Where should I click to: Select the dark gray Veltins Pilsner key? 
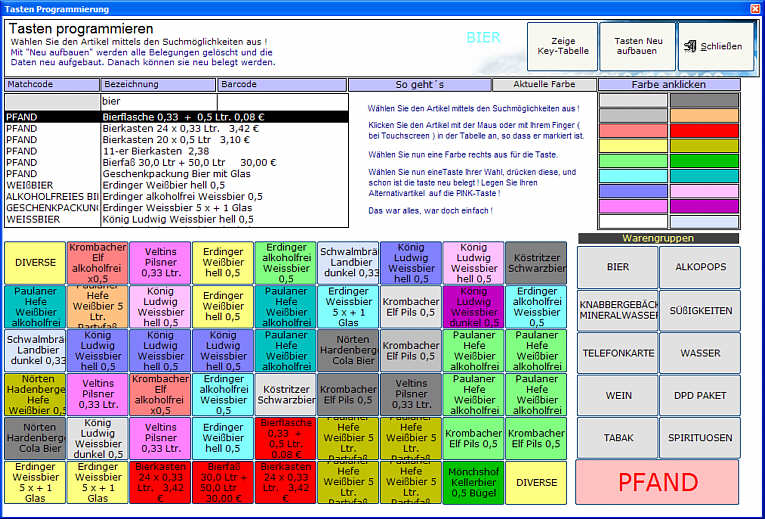tap(411, 394)
